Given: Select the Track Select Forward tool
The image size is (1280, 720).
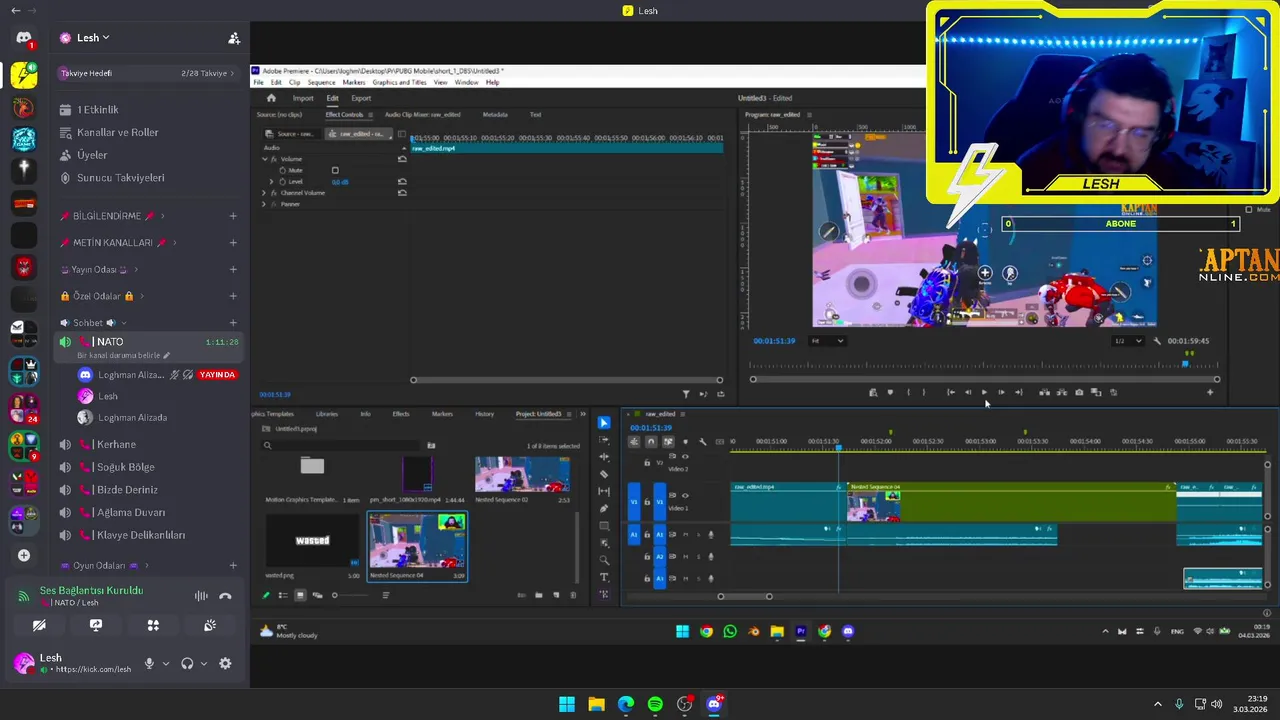Looking at the screenshot, I should tap(604, 440).
